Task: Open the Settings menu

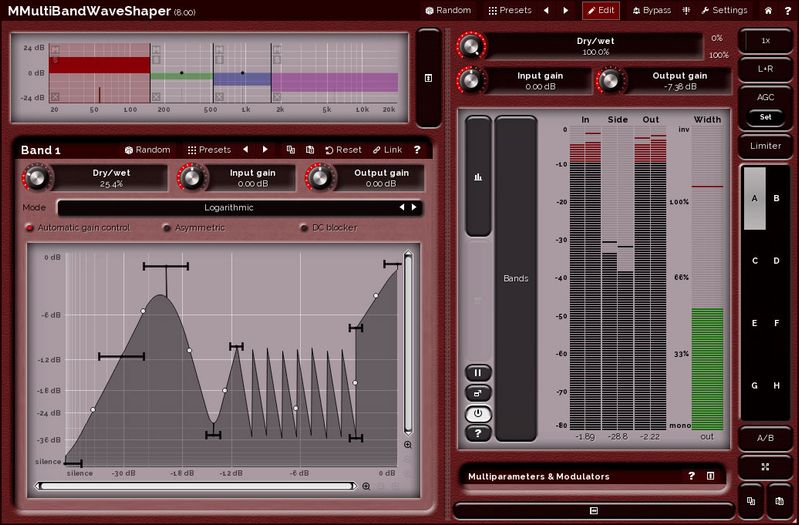Action: 724,10
